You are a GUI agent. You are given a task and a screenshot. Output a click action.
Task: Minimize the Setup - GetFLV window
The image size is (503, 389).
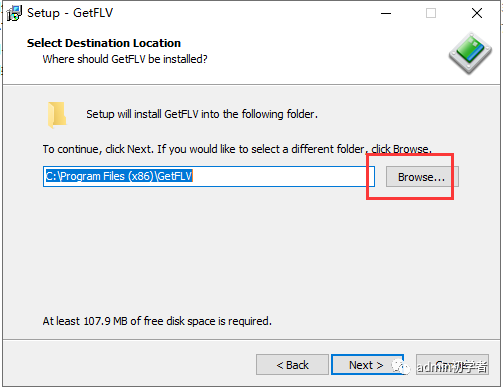pyautogui.click(x=386, y=13)
